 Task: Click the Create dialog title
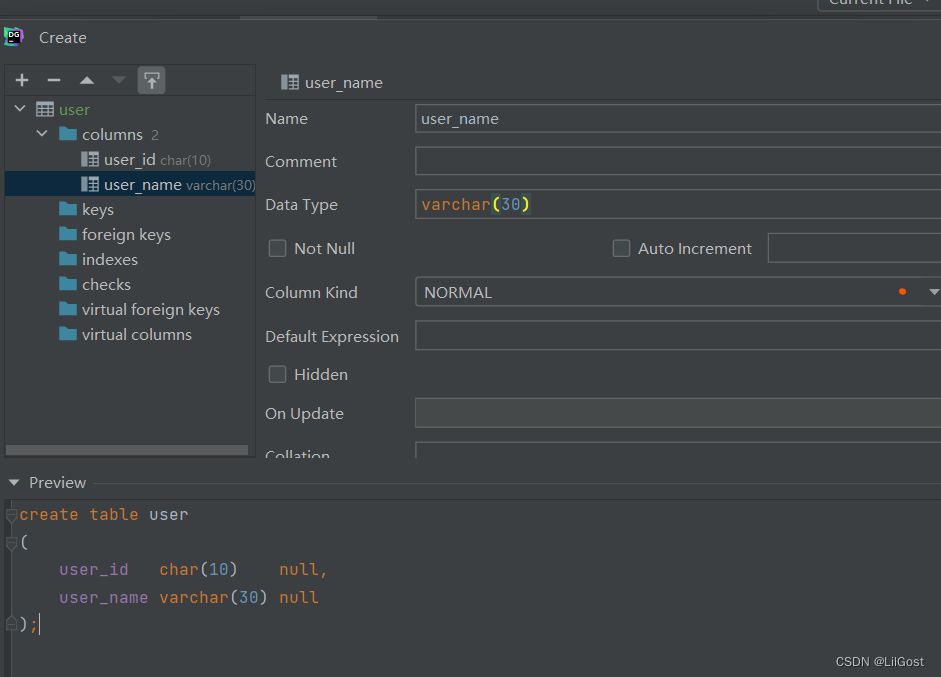[62, 38]
